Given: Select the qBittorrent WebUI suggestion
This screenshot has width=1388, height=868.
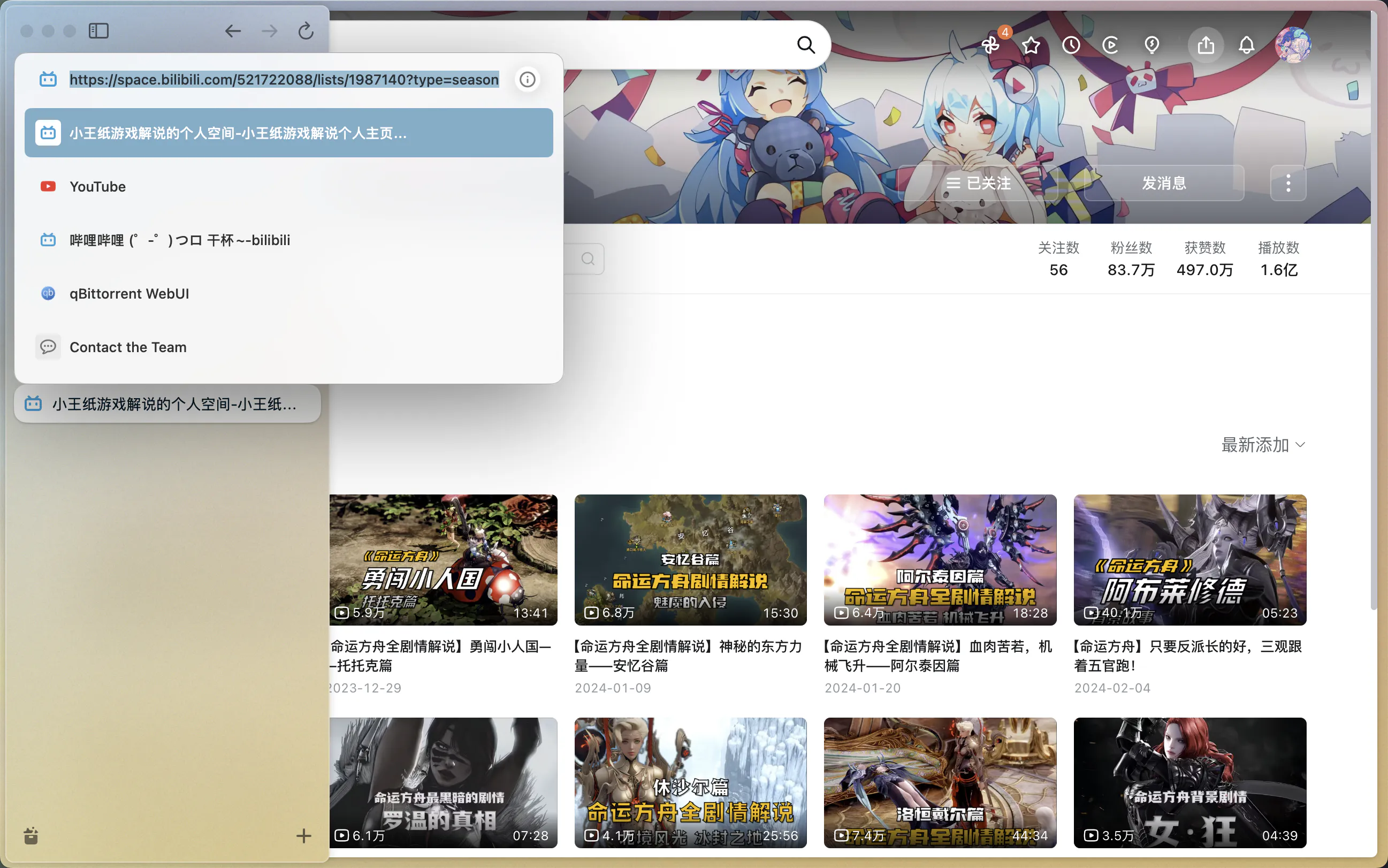Looking at the screenshot, I should tap(129, 293).
